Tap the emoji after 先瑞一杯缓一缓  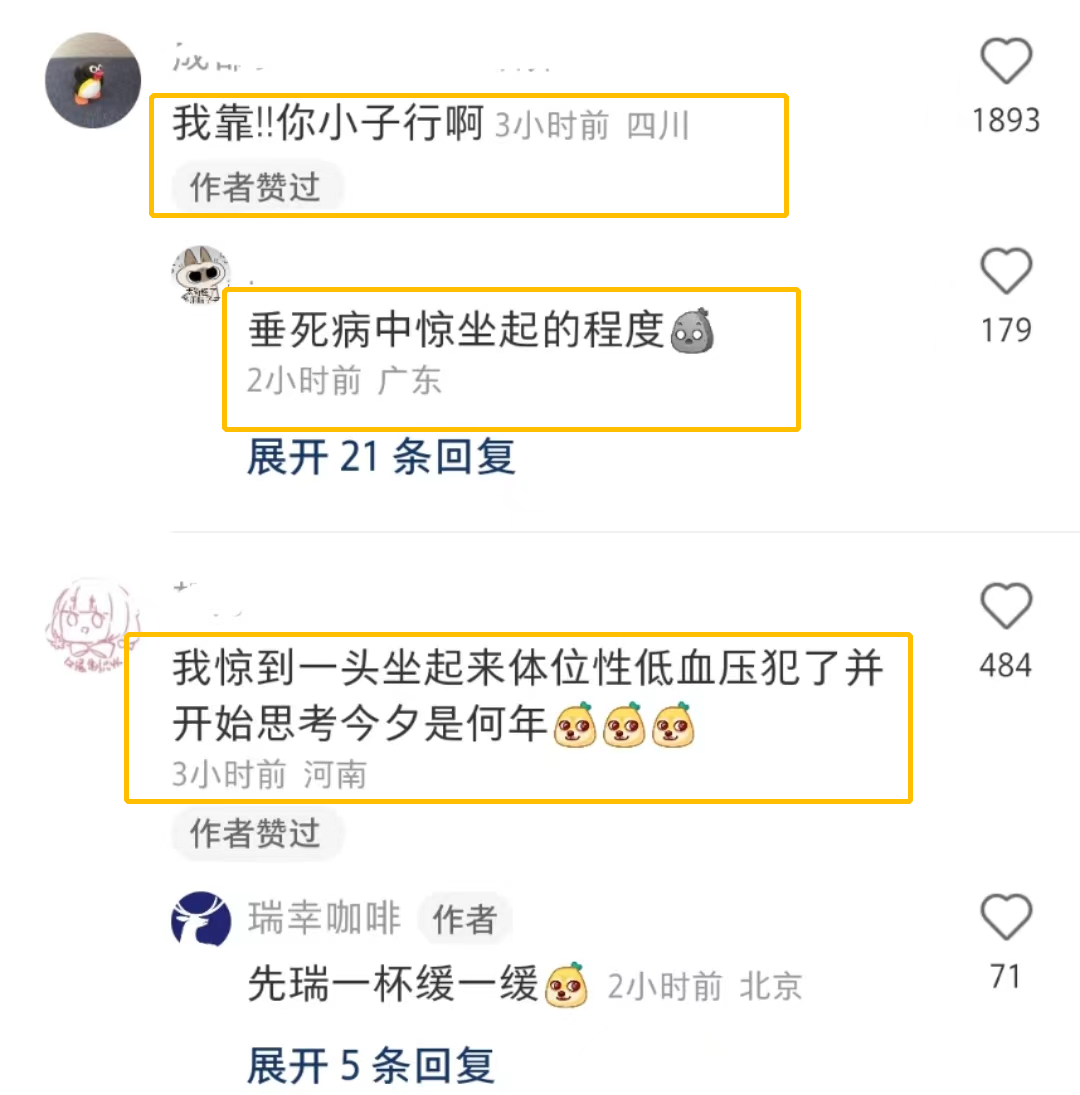[x=565, y=985]
